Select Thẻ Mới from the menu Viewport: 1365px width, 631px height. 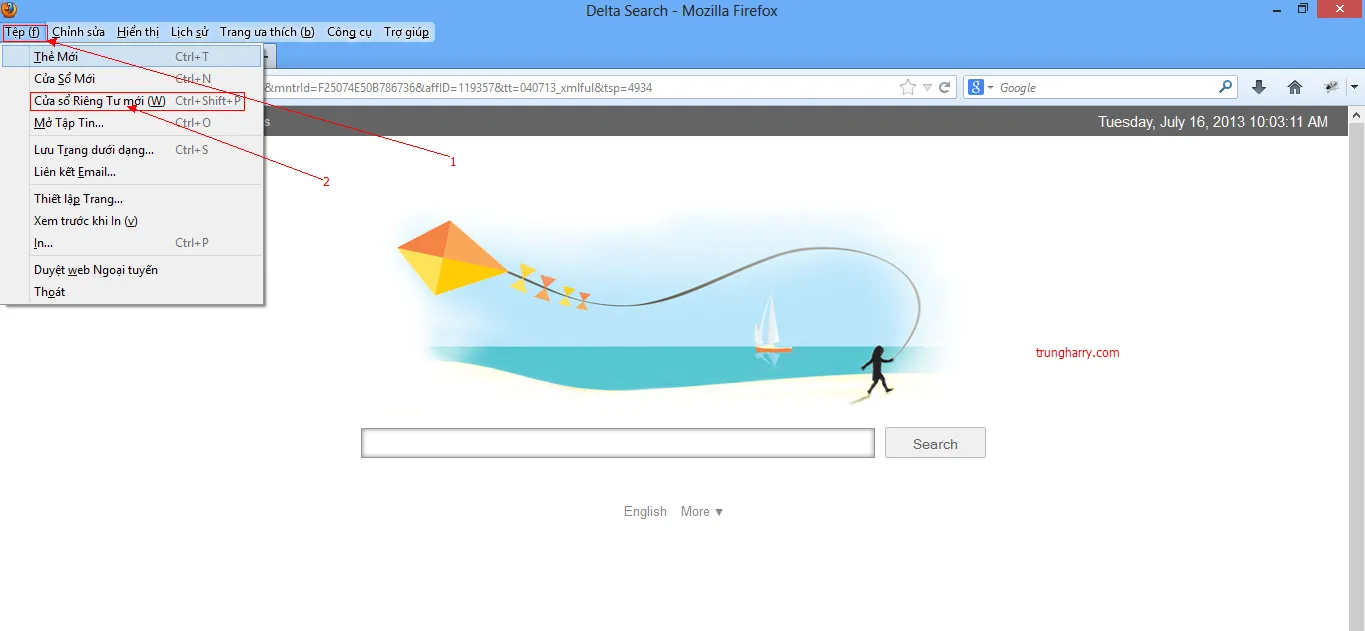coord(56,57)
